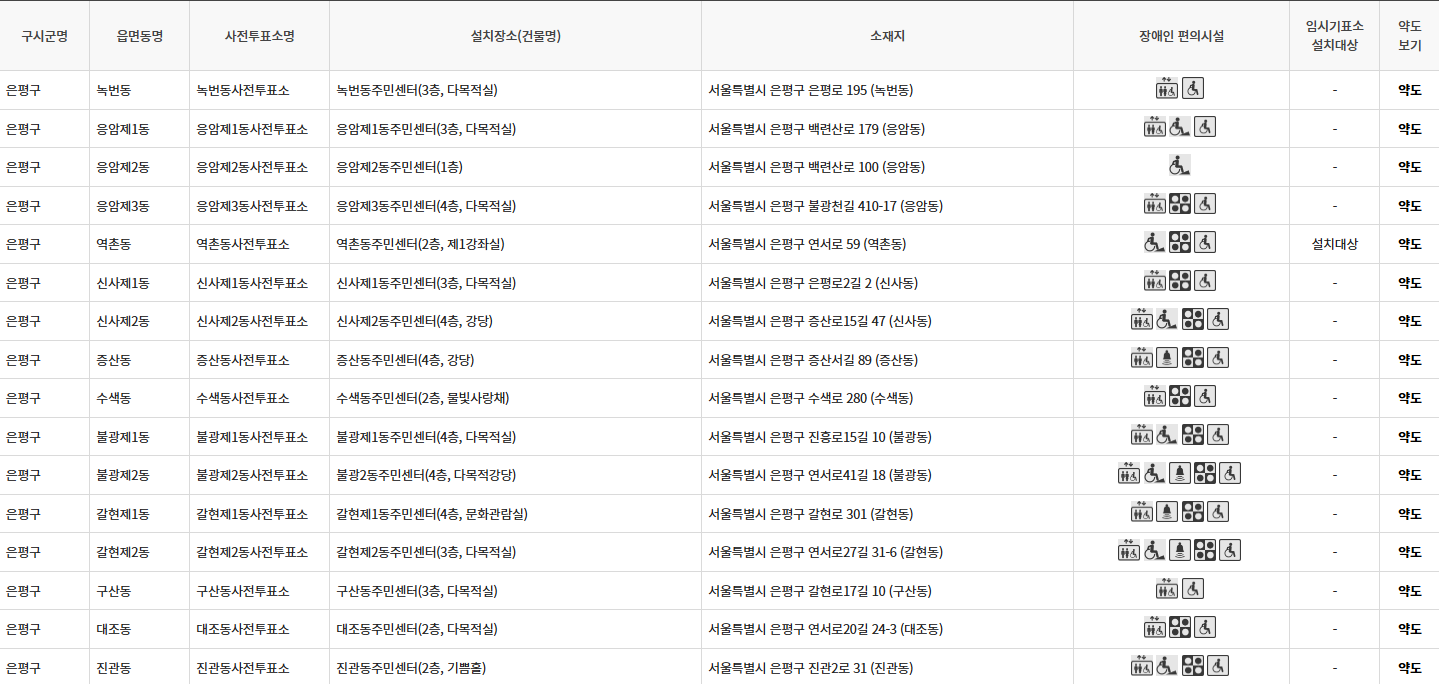Viewport: 1439px width, 684px height.
Task: Click the 장애인 편의시설 column header
Action: tap(1182, 36)
